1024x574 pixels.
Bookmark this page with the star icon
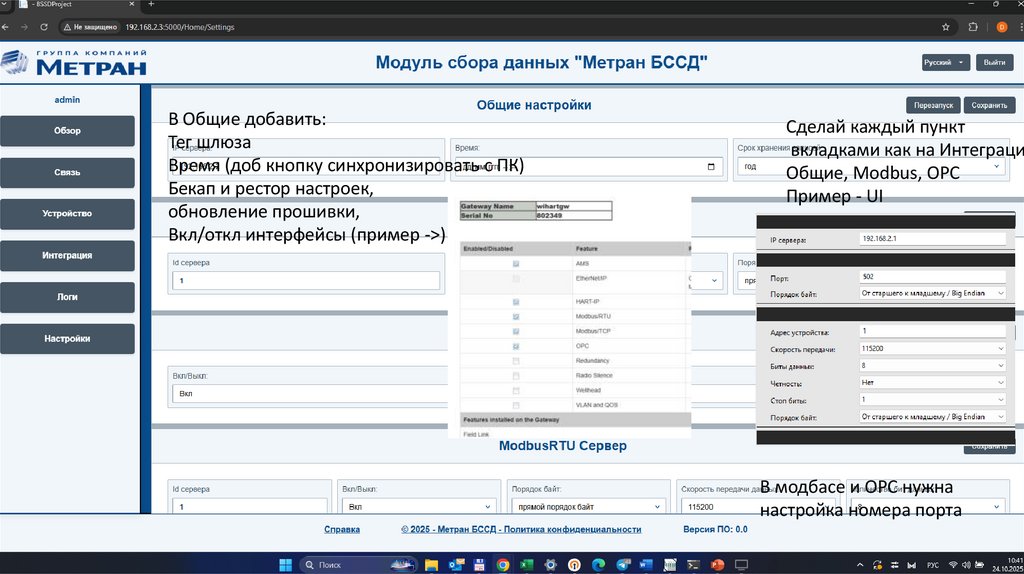pyautogui.click(x=946, y=27)
